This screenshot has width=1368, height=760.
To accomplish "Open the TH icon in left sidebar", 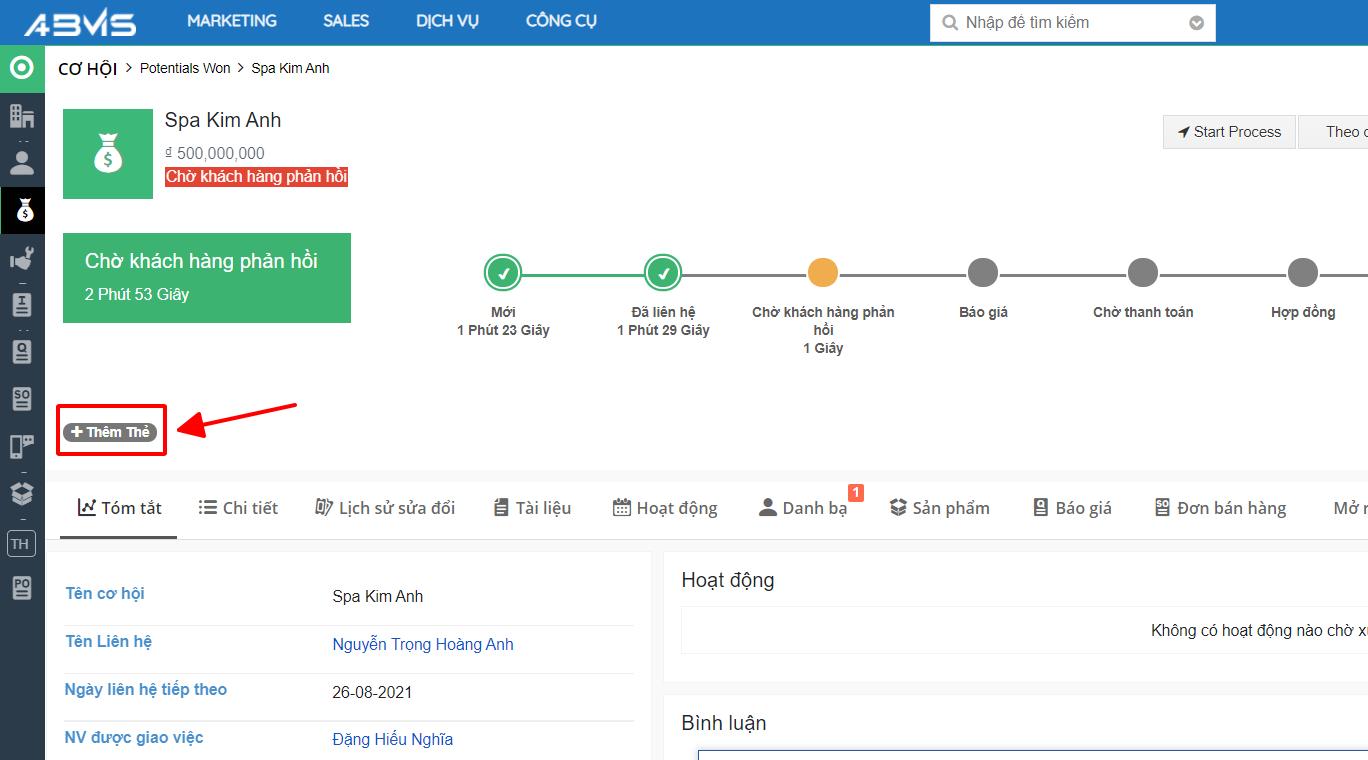I will (21, 544).
